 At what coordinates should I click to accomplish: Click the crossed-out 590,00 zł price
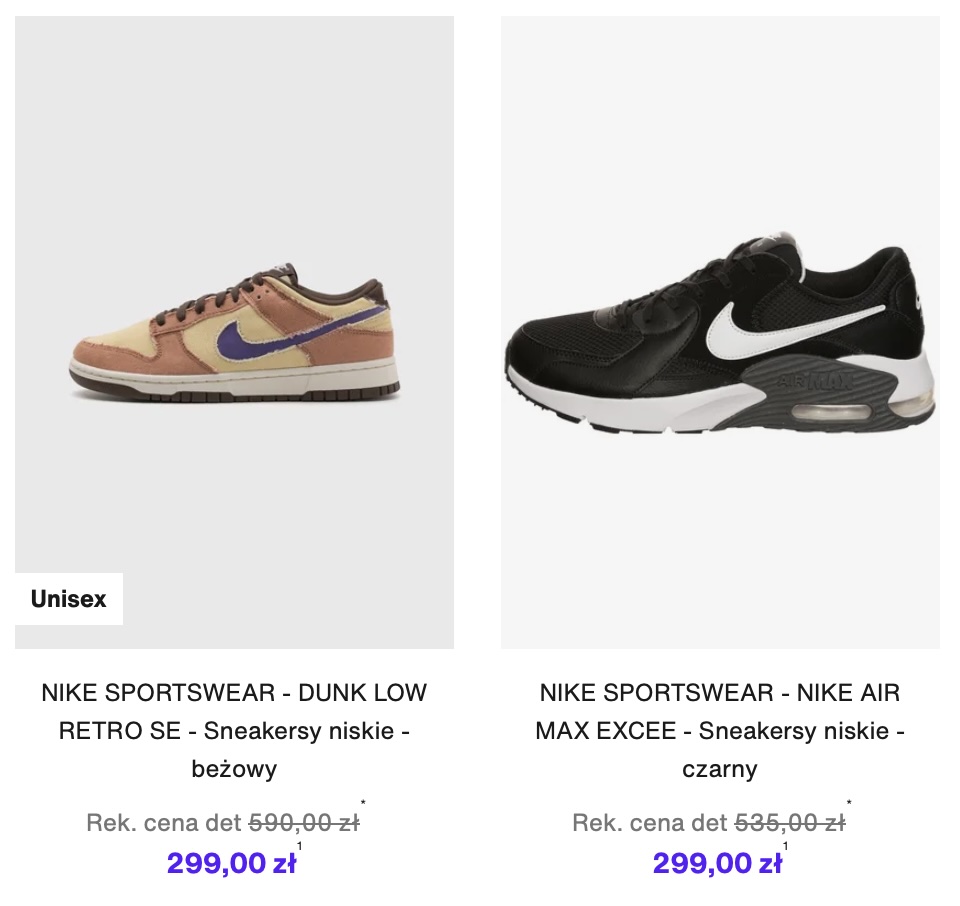point(304,823)
